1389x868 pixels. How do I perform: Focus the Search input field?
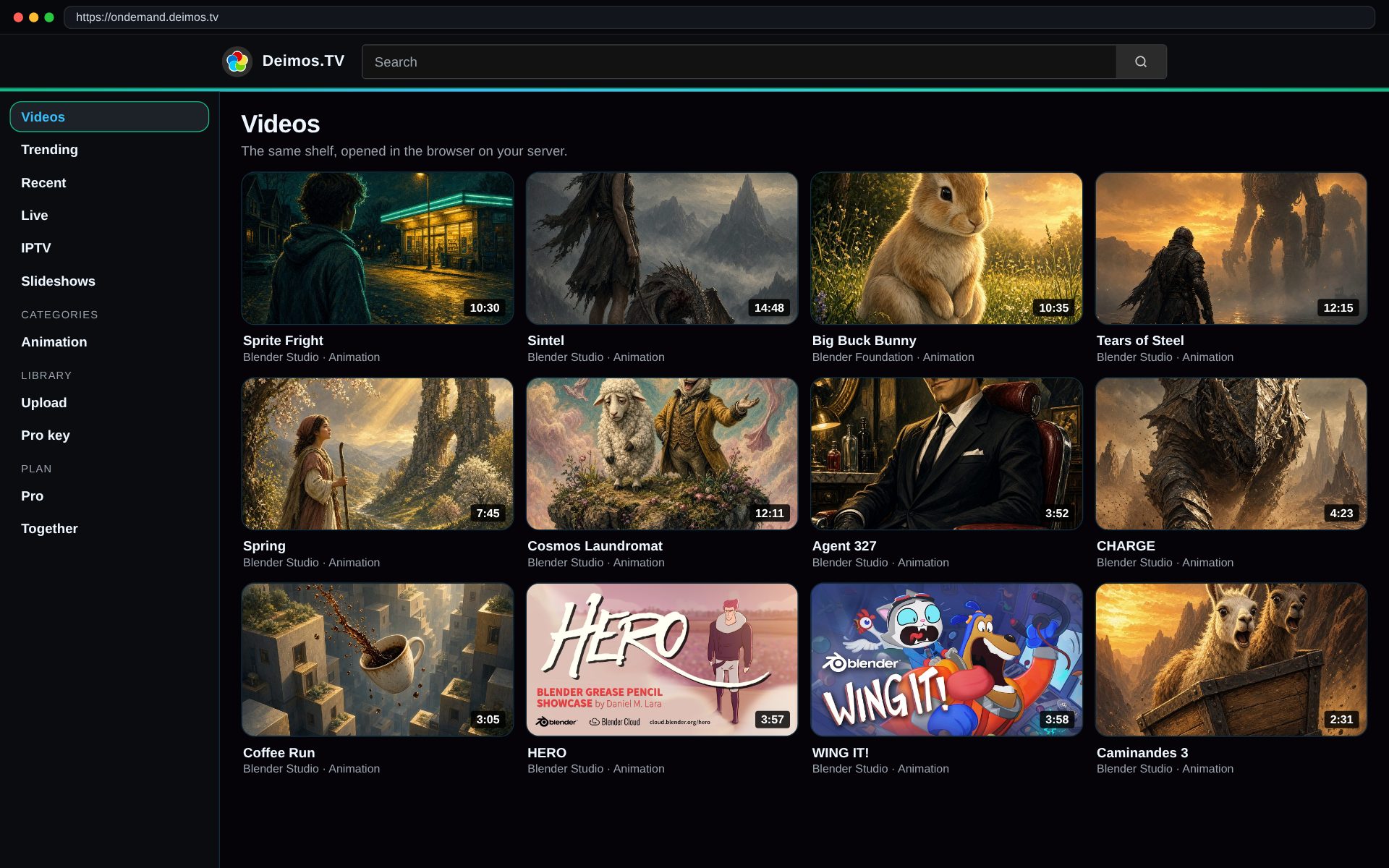point(739,61)
